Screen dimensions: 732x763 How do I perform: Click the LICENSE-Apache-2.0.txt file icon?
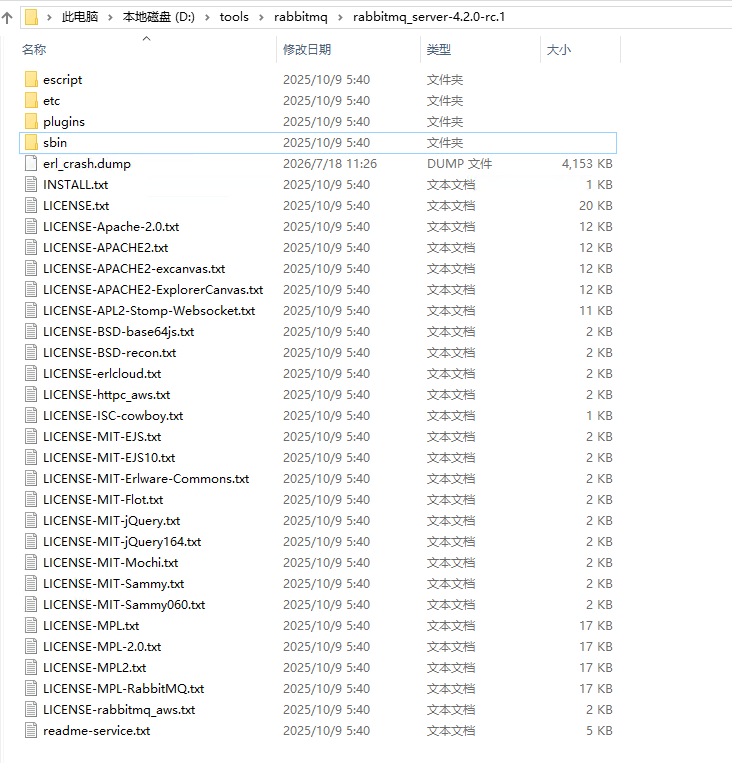point(31,226)
